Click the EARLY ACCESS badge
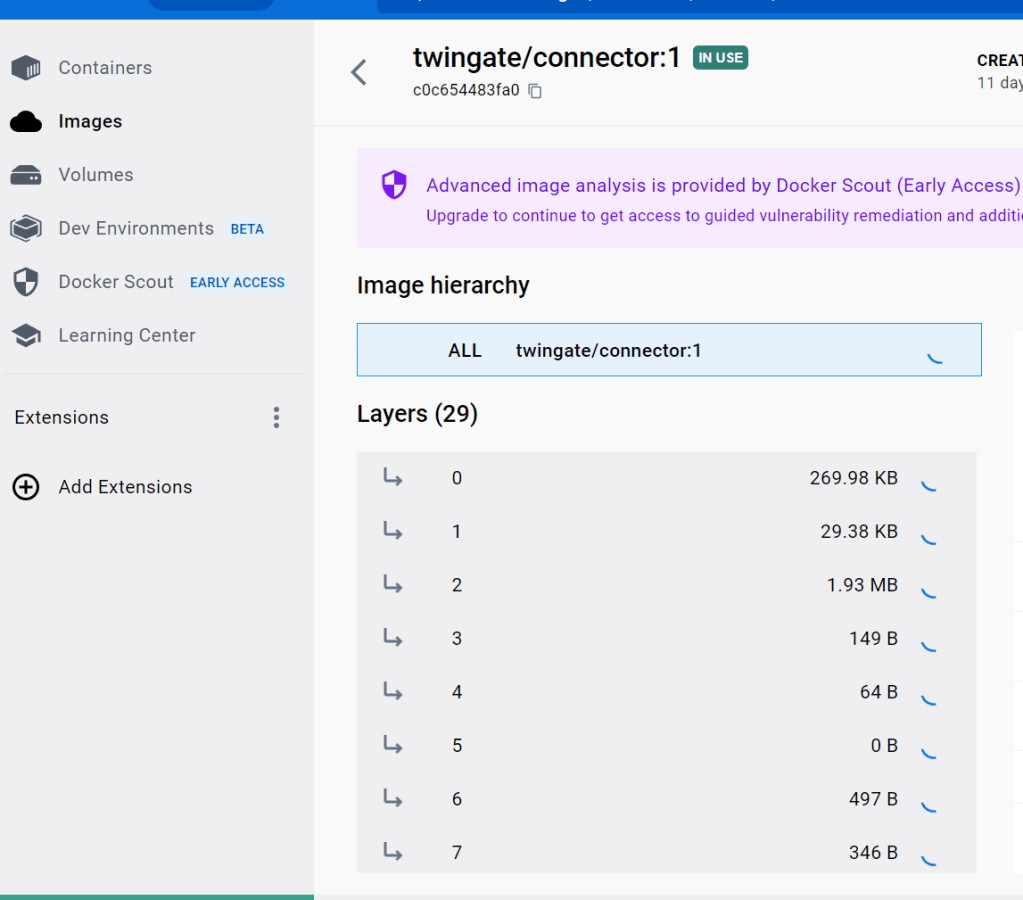 point(237,283)
